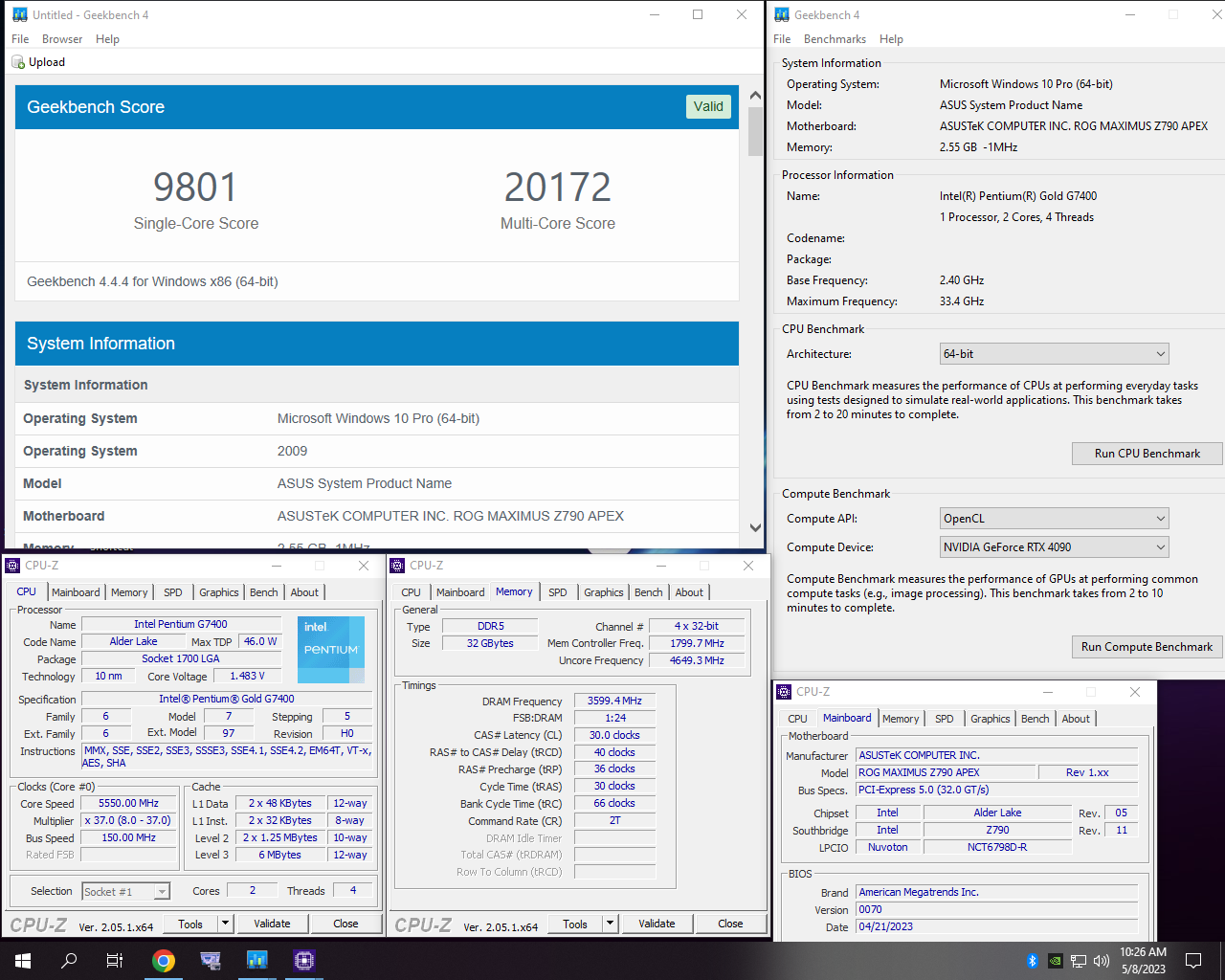Click the taskbar clock showing 10:26 AM

click(1143, 961)
